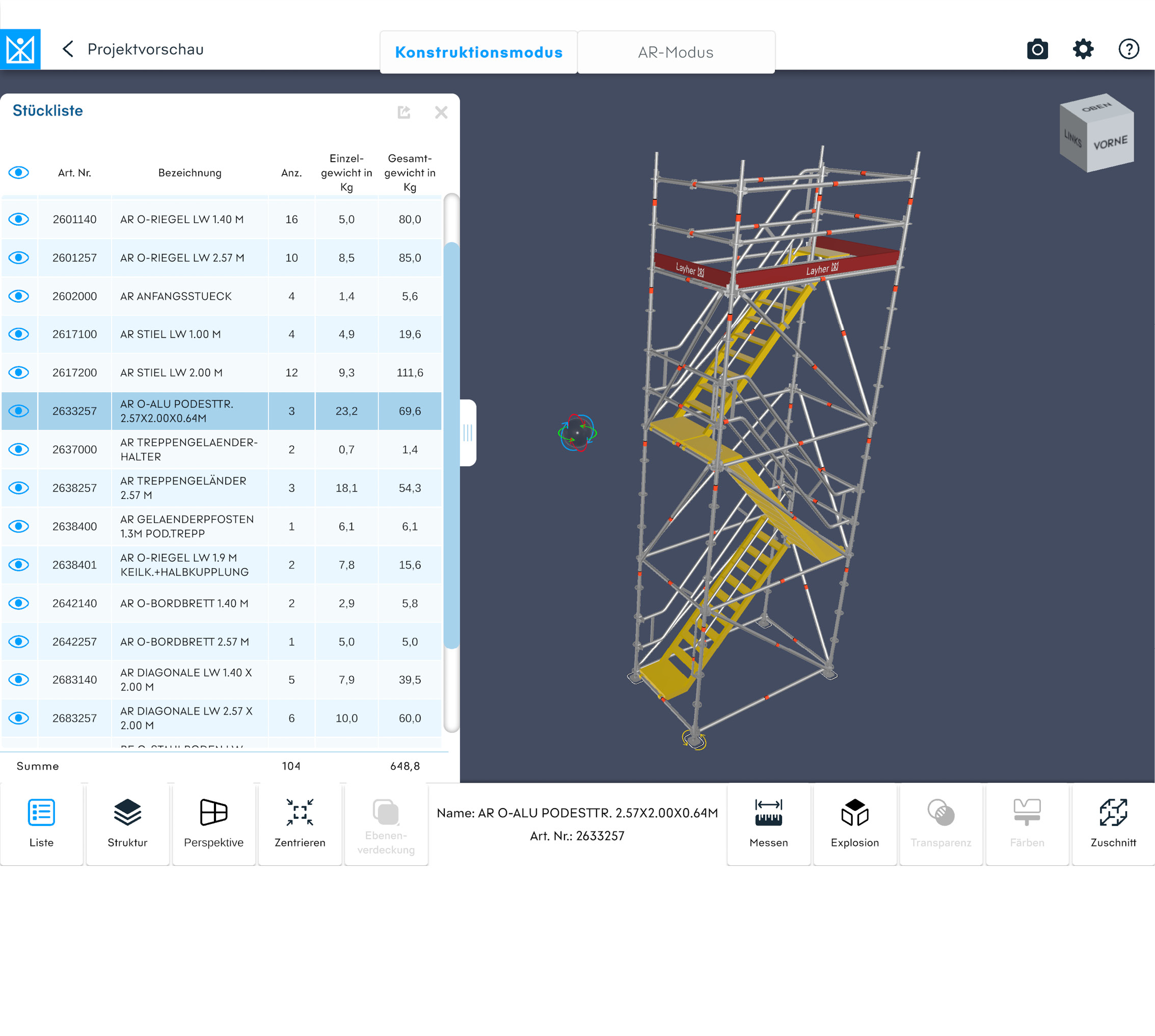This screenshot has height=1036, width=1155.
Task: Select row AR GELAENDERPFOSTEN 1.3M POD.TREPP
Action: pos(221,526)
